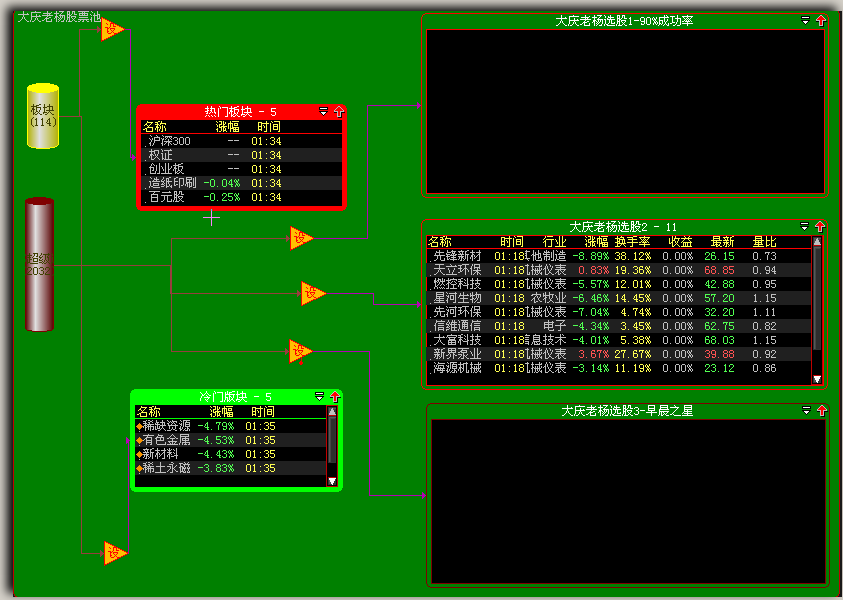Click the 冷门板块 - 5 title bar
The width and height of the screenshot is (843, 600).
click(235, 397)
